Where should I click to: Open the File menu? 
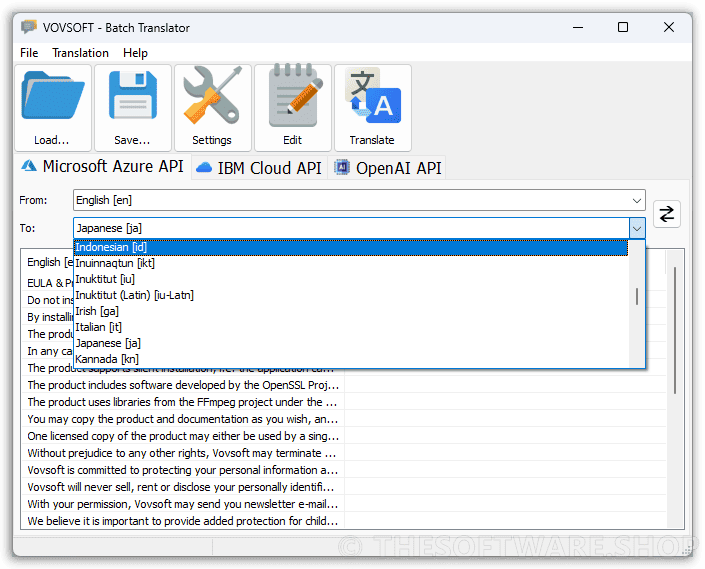coord(29,53)
